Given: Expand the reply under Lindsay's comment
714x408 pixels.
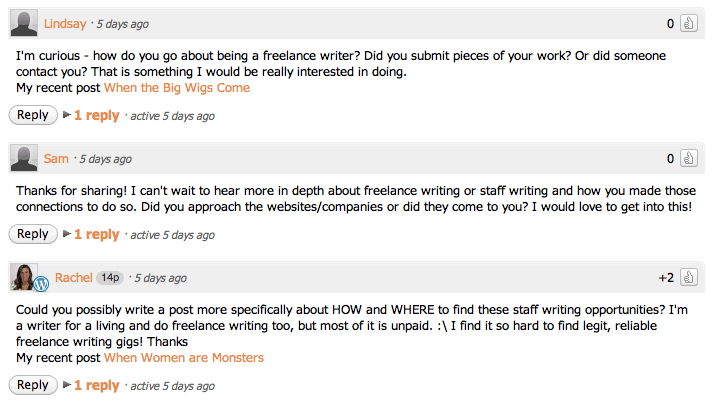Looking at the screenshot, I should click(96, 115).
